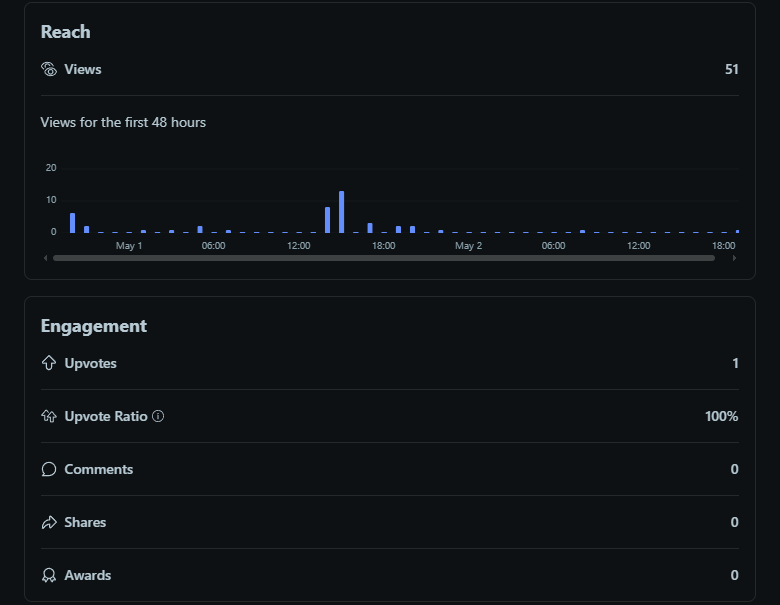Click the Views eye icon

49,69
